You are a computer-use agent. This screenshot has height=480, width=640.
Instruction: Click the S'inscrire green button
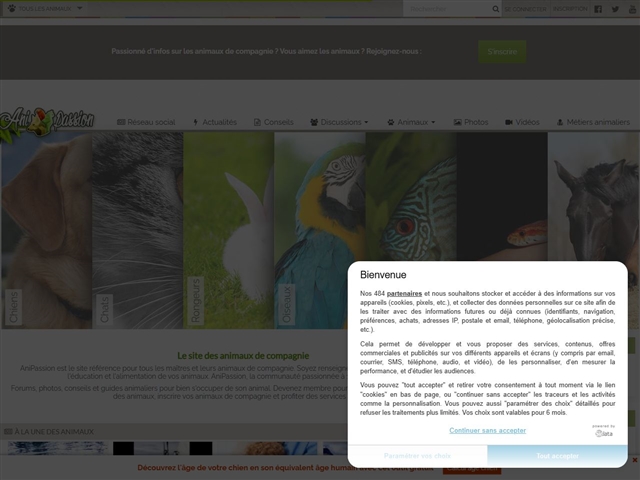pos(502,51)
